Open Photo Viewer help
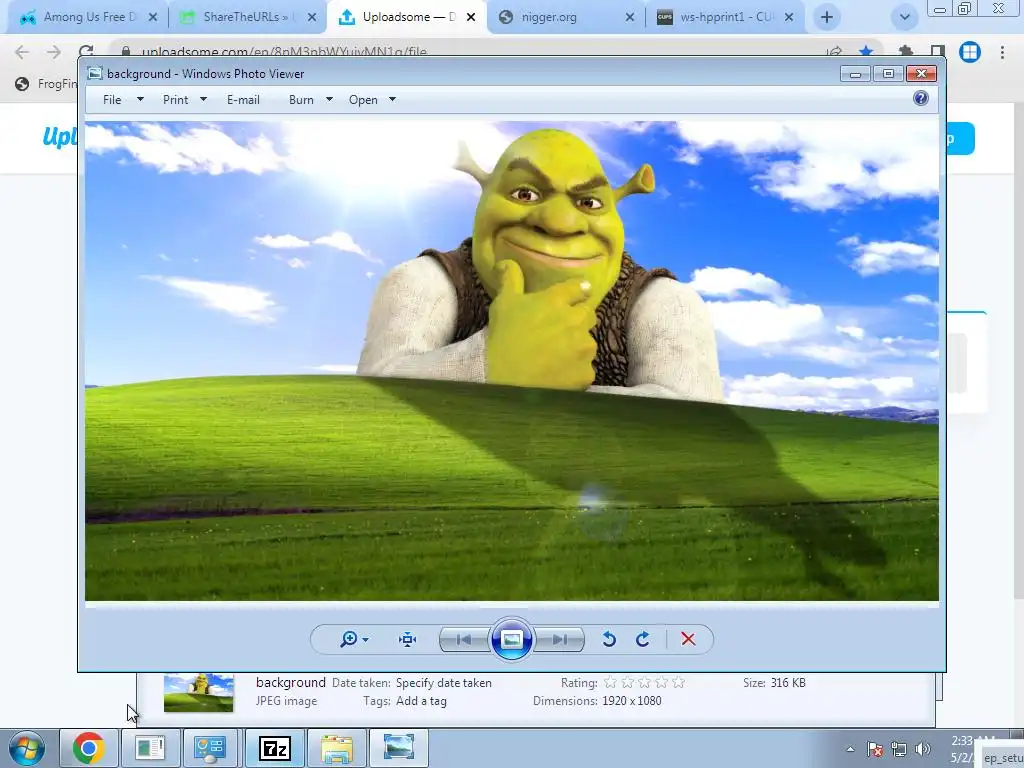The height and width of the screenshot is (768, 1024). pyautogui.click(x=921, y=99)
